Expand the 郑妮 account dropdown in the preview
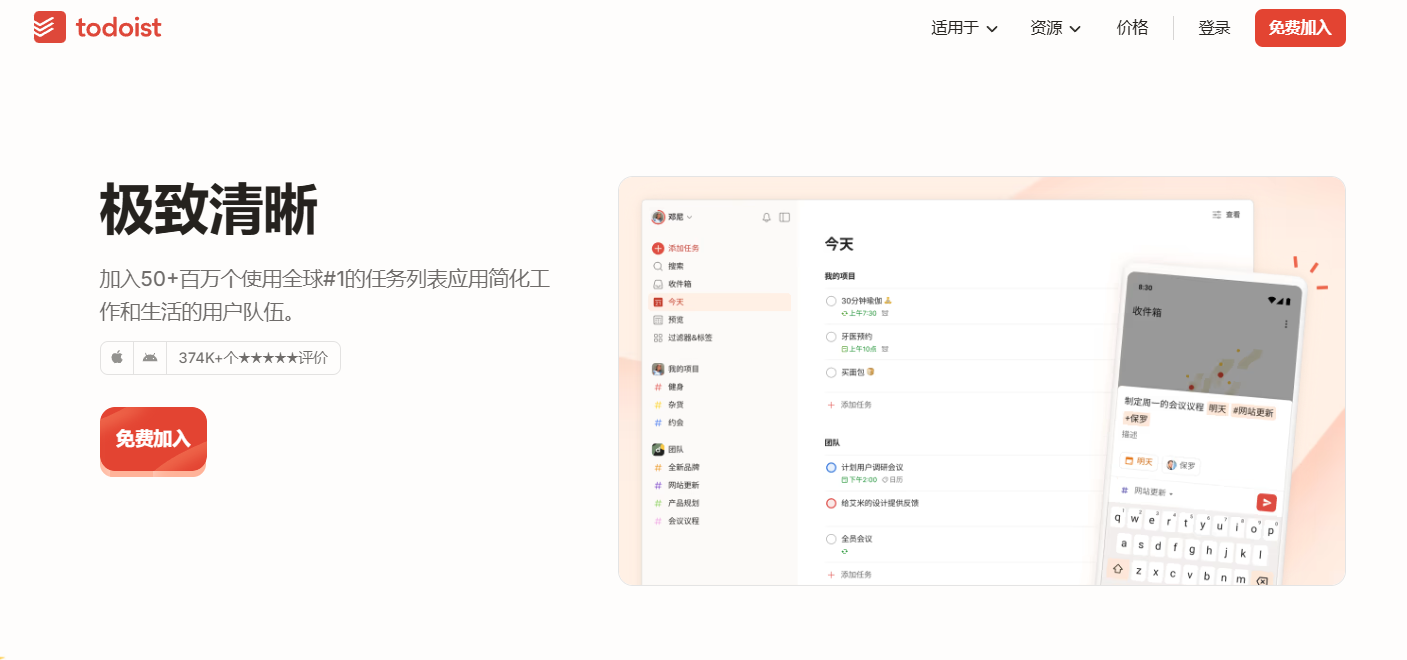This screenshot has height=660, width=1407. [x=672, y=217]
